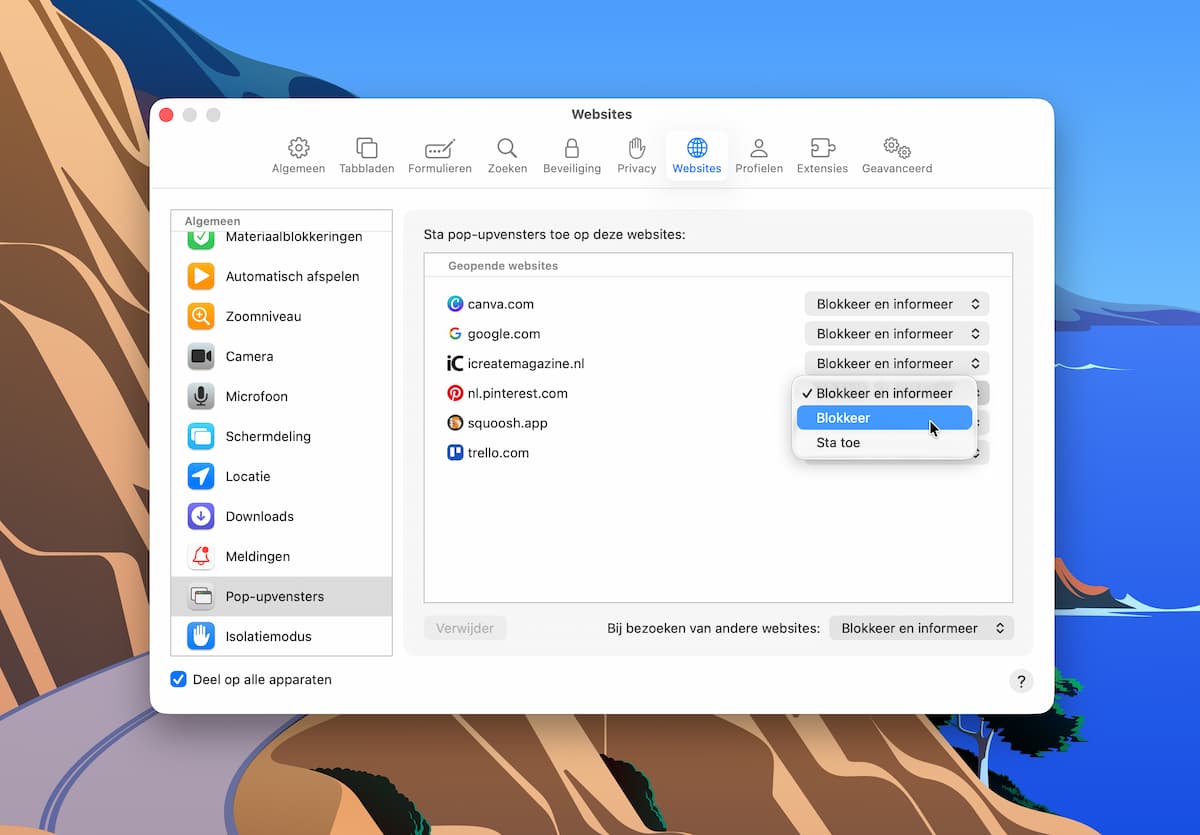Screen dimensions: 1200x835
Task: Click the nl.pinterest.com favicon
Action: [x=455, y=393]
